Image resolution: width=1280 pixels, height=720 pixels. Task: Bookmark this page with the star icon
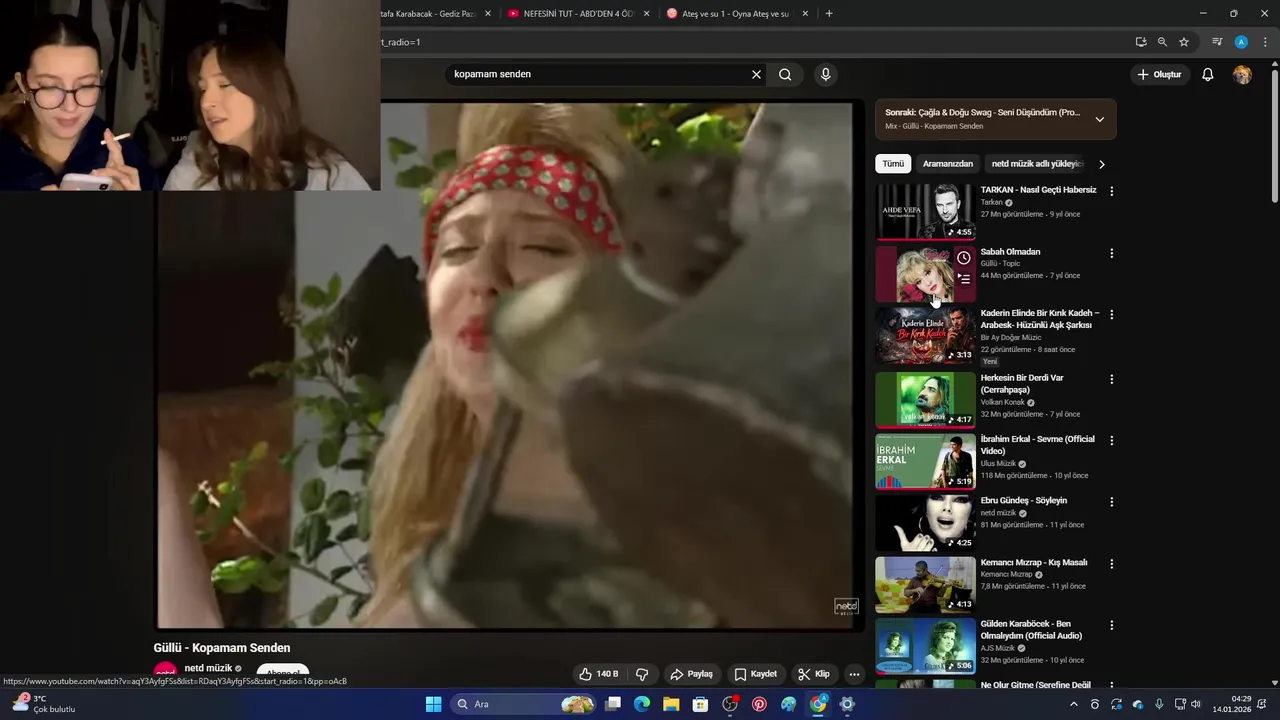pos(1184,42)
